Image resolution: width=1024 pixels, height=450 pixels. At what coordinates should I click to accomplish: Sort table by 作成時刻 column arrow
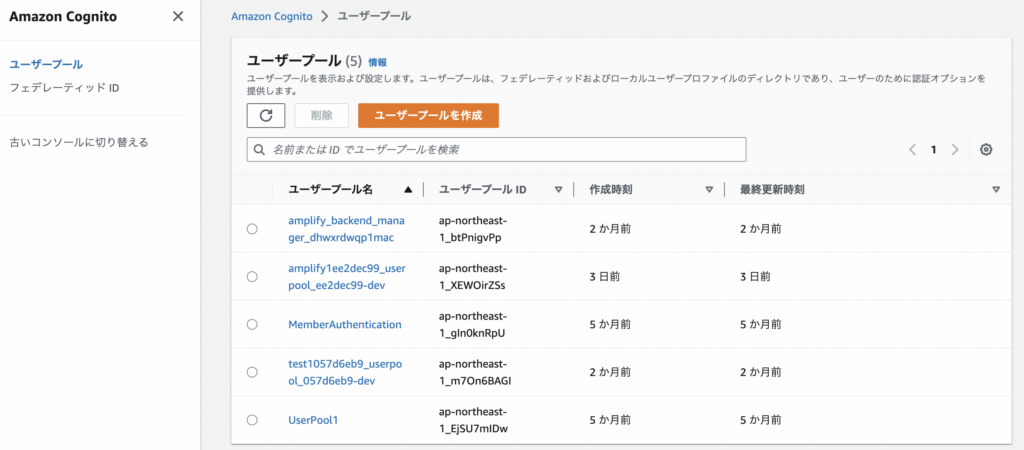pos(709,190)
